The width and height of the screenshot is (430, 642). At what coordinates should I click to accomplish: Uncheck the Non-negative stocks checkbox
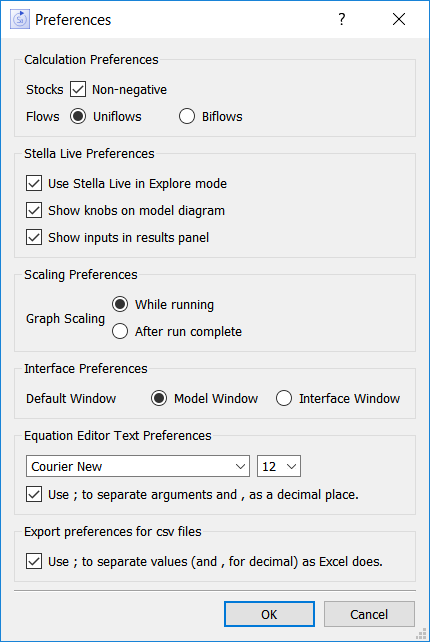78,89
